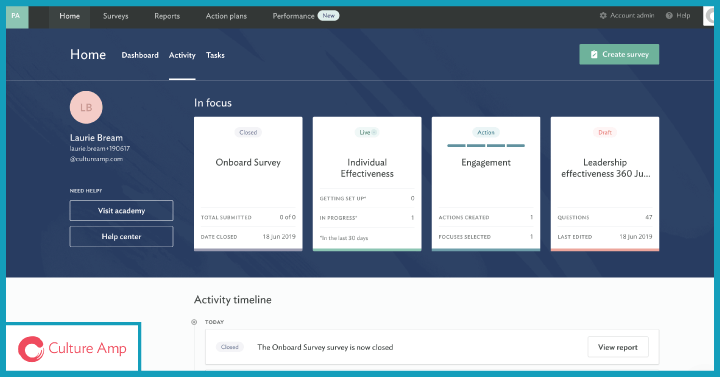Click the clipboard icon on Create survey
720x377 pixels.
point(594,54)
